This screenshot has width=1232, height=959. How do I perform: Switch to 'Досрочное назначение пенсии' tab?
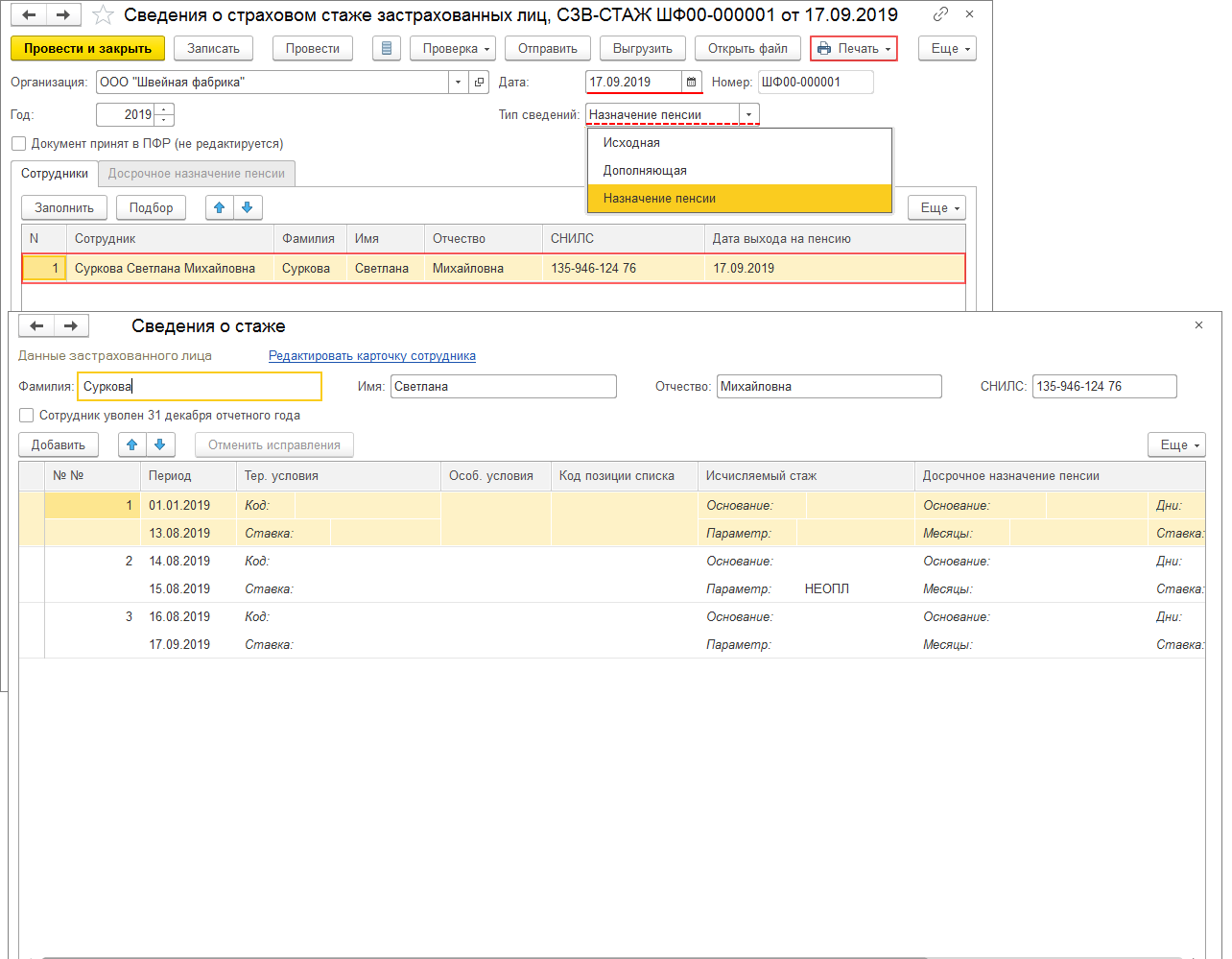coord(196,174)
